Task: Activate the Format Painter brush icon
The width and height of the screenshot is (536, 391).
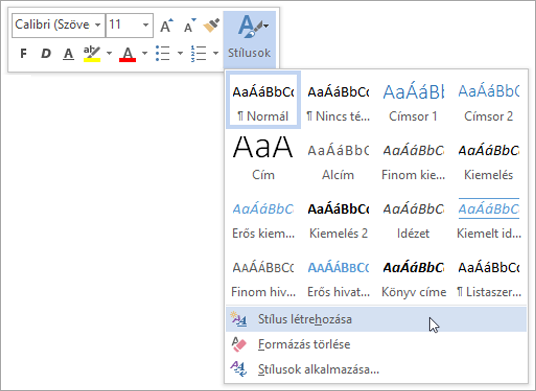Action: (x=212, y=25)
